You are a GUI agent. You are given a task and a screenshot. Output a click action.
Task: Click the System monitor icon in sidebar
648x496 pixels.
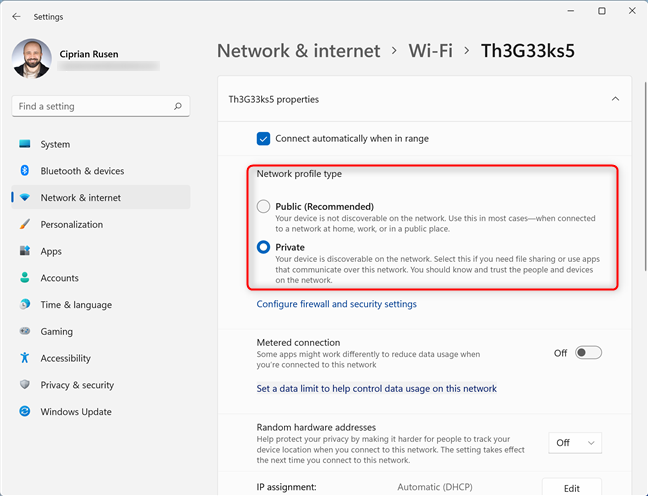click(x=25, y=144)
